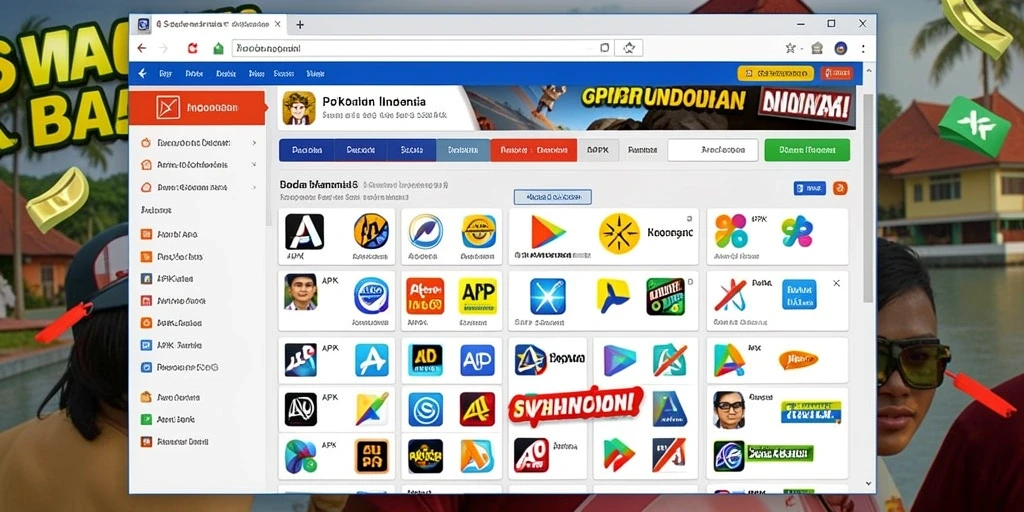Open the orange 'Atern' app icon
The height and width of the screenshot is (512, 1024).
[x=425, y=296]
